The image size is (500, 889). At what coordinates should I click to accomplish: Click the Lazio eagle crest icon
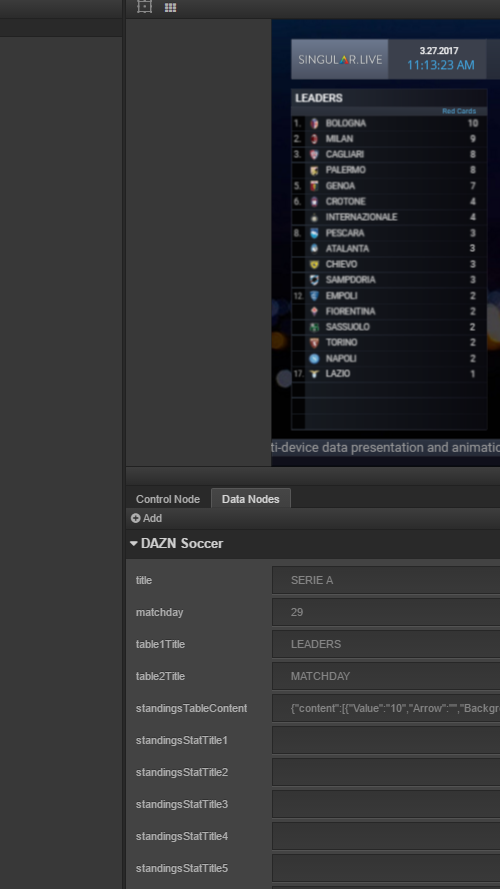tap(314, 374)
